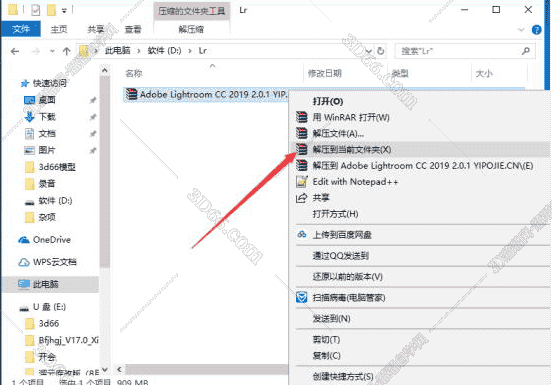Switch to the 共享 ribbon tab
Viewport: 552px width, 385px height.
(x=96, y=29)
